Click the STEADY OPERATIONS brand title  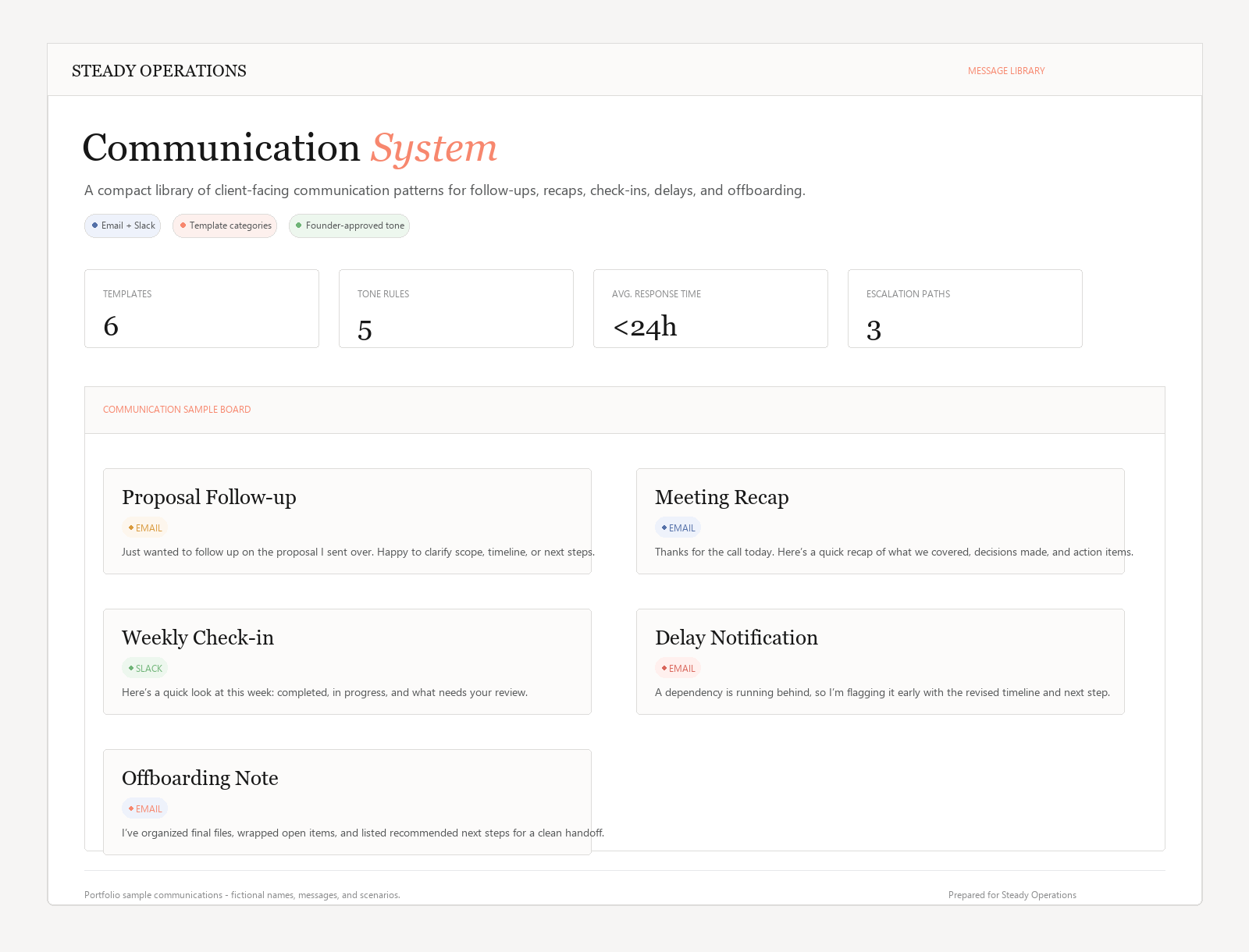pos(159,71)
